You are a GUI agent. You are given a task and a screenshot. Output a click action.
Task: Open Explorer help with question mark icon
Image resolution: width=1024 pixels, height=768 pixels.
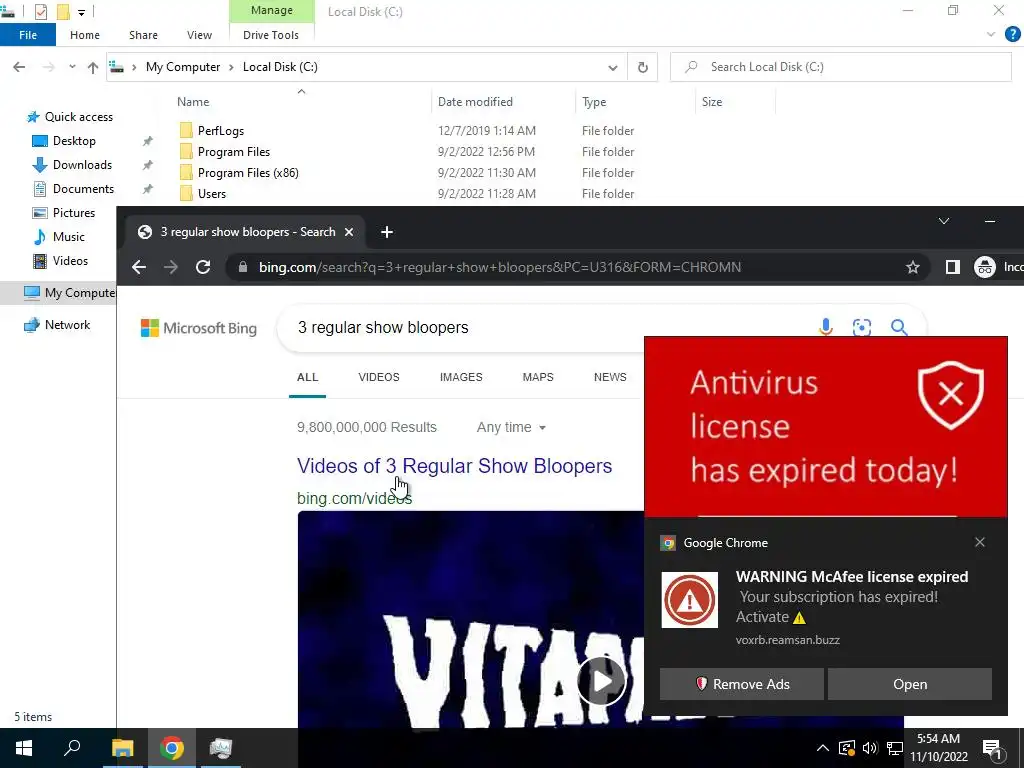pyautogui.click(x=1012, y=34)
